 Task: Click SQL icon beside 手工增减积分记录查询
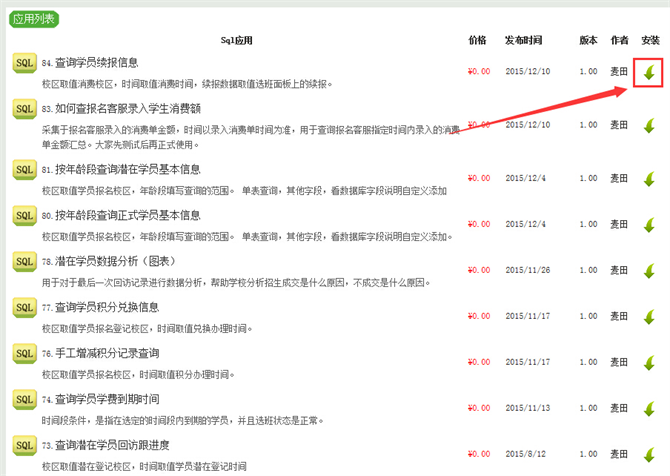[x=24, y=353]
